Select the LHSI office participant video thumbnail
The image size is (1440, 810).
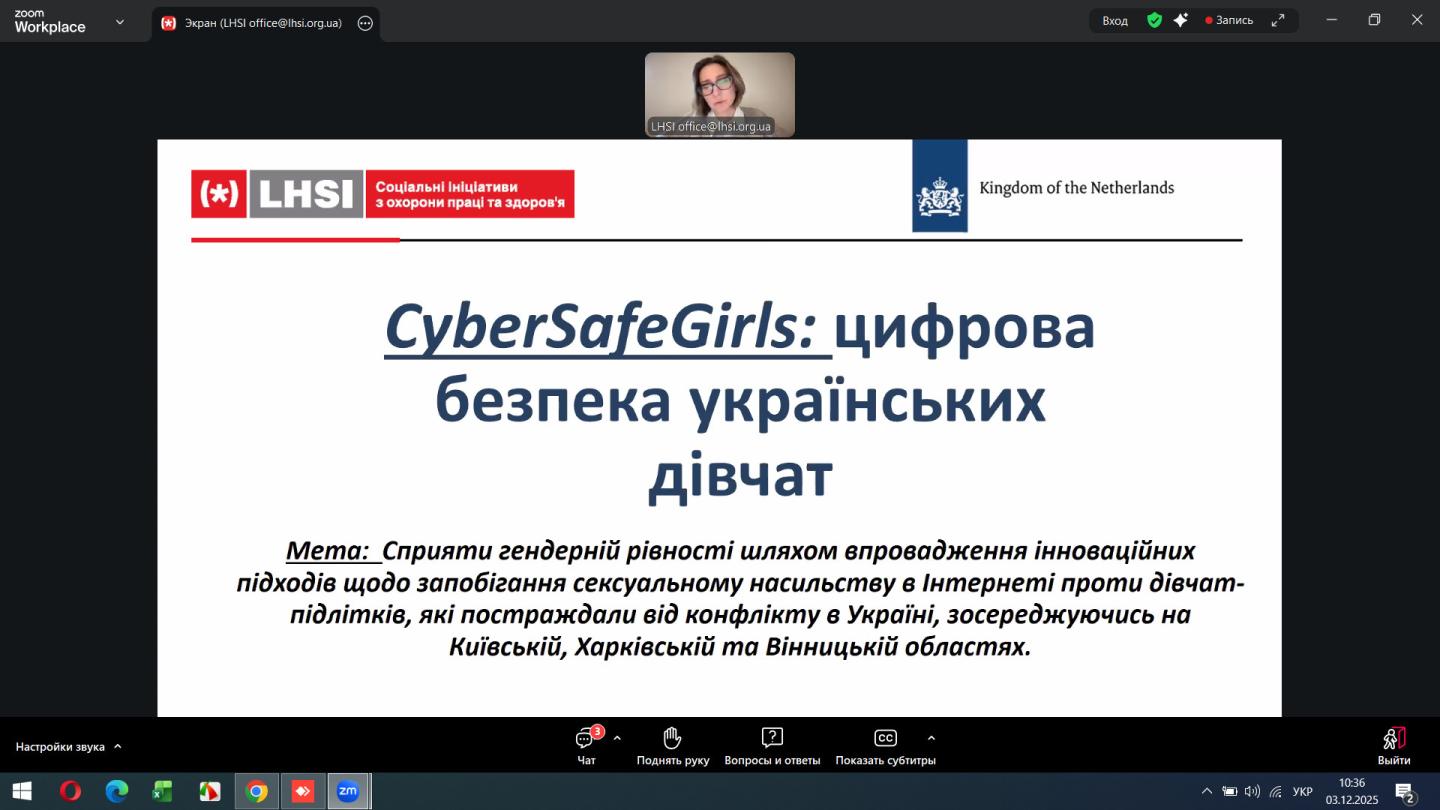point(720,94)
